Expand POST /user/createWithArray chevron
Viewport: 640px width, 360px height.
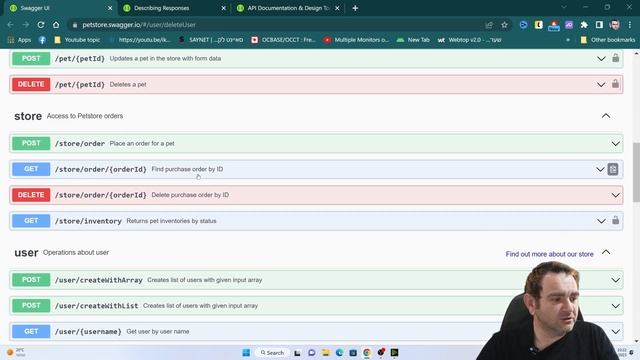(x=616, y=280)
